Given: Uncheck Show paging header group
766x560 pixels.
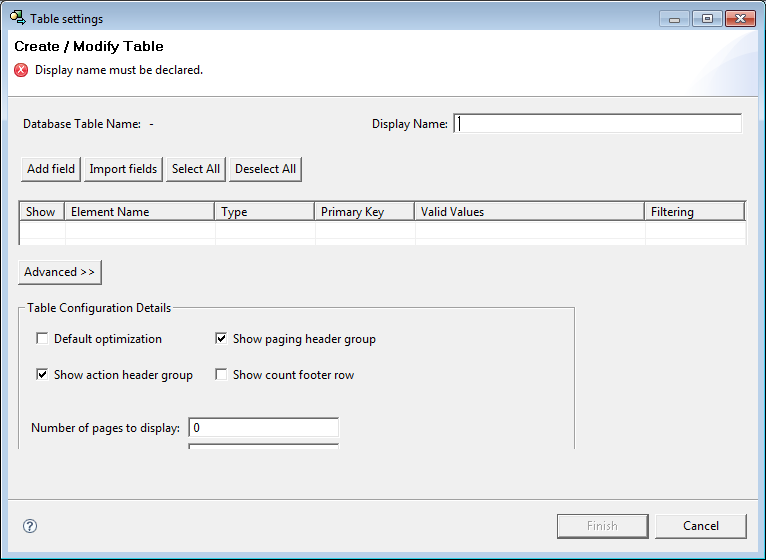Looking at the screenshot, I should 221,339.
